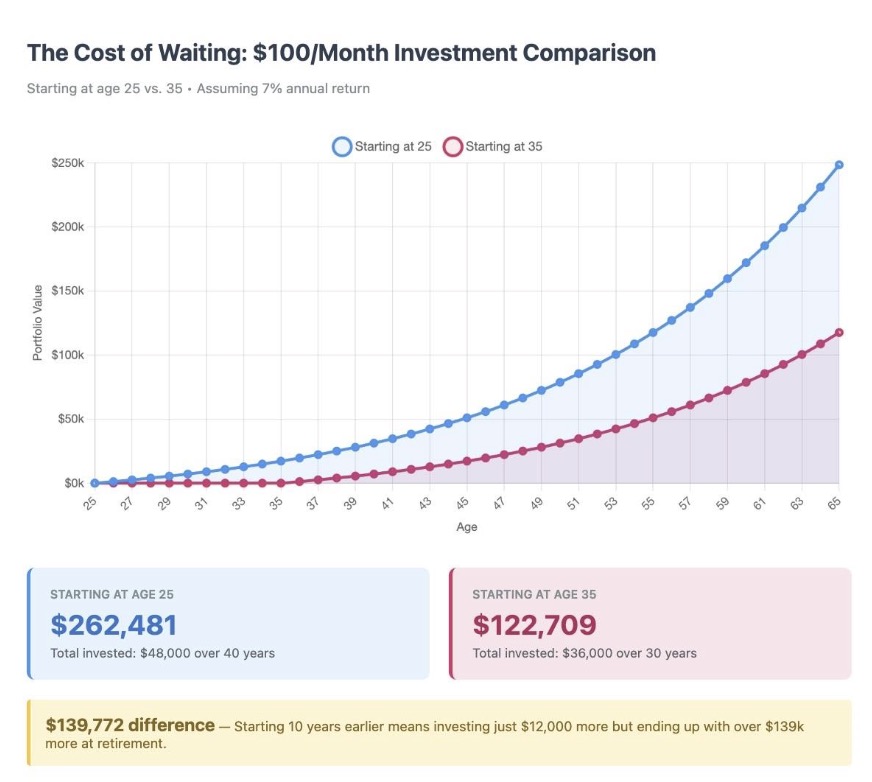Click the $262,481 total value

[x=113, y=625]
